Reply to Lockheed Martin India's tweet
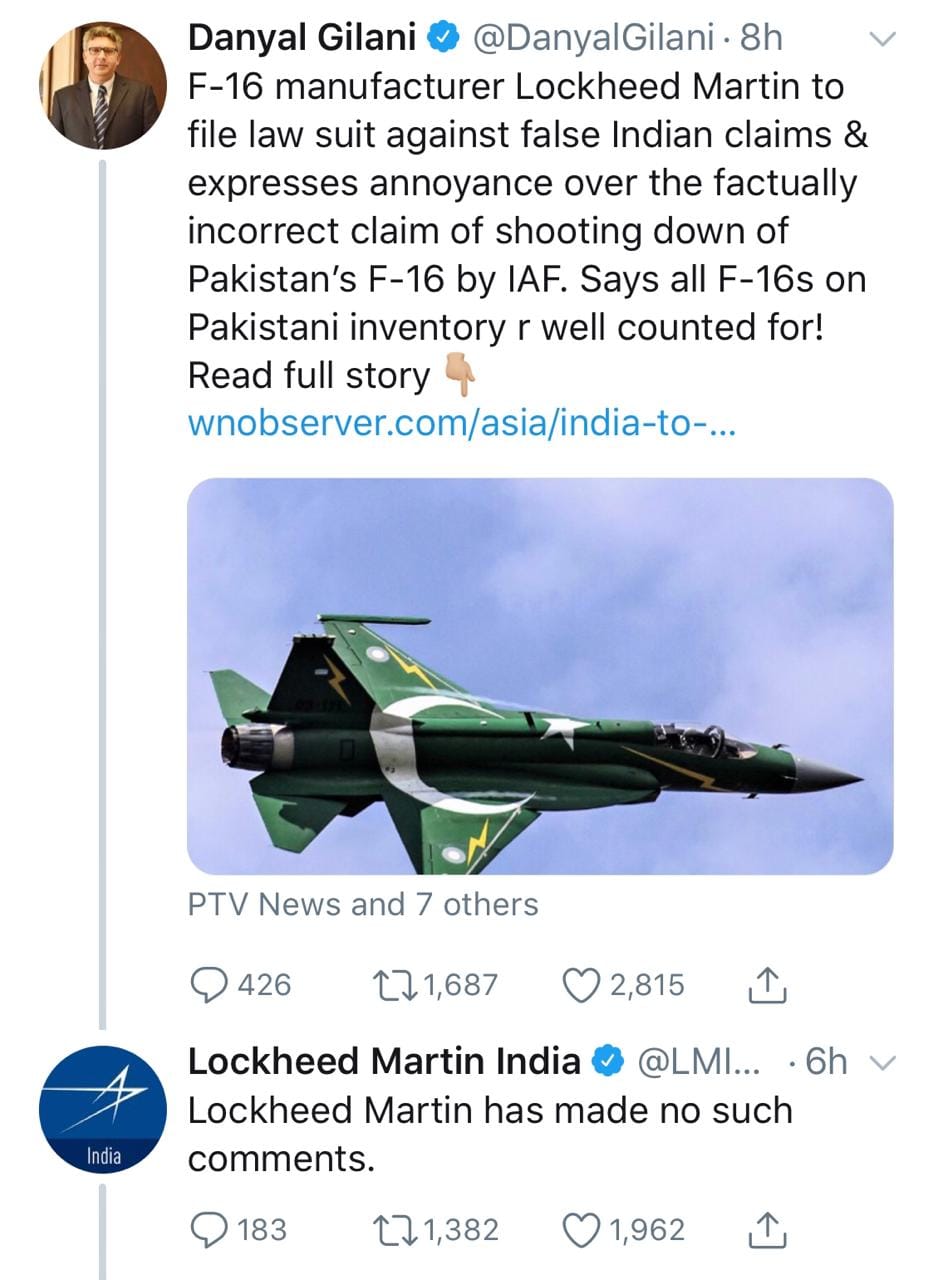The height and width of the screenshot is (1280, 934). pos(208,1229)
